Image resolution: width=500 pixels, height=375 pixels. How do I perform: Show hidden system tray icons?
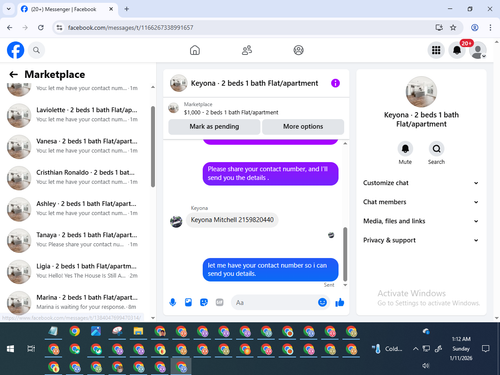click(415, 349)
